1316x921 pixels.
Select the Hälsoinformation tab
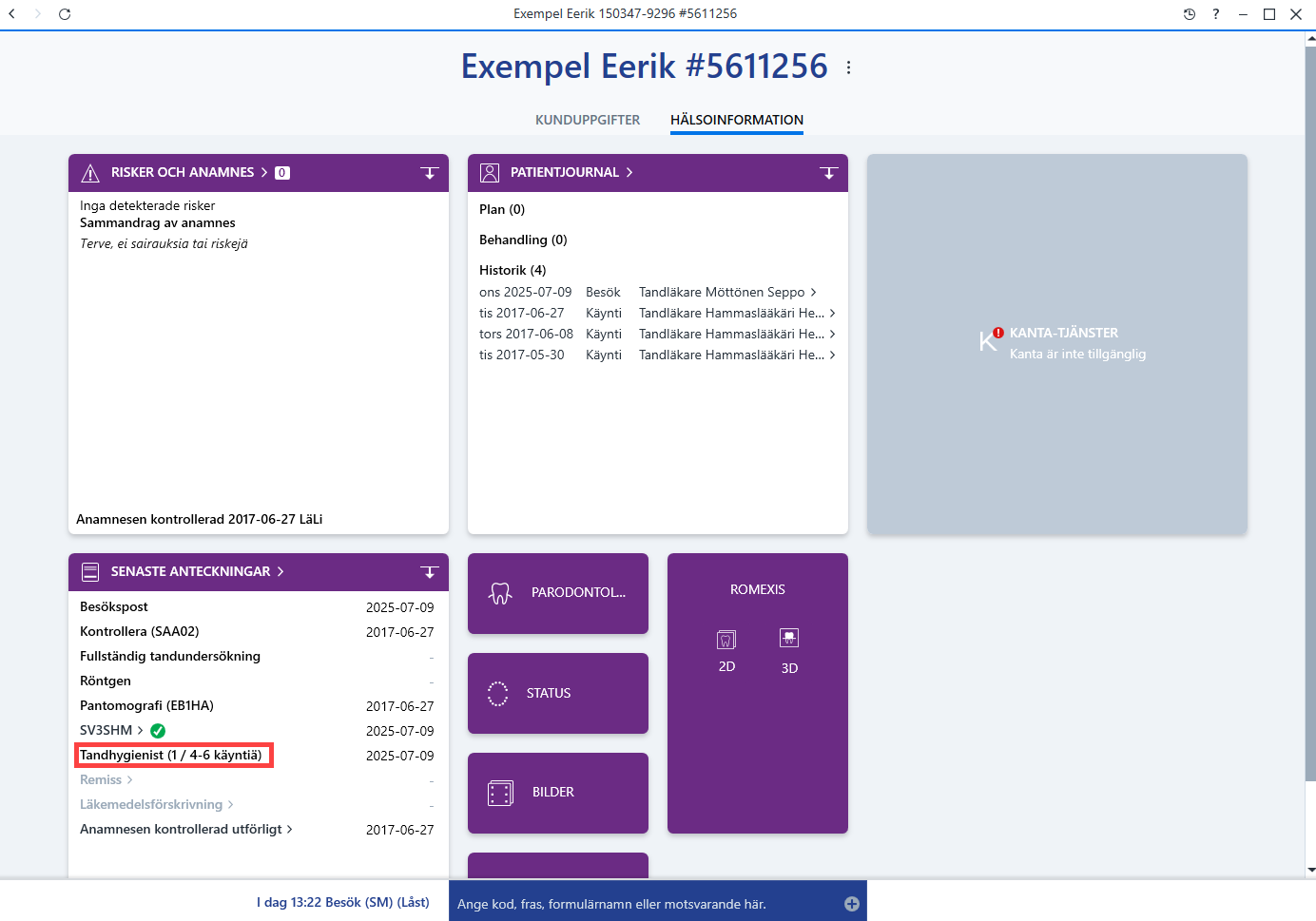click(x=737, y=120)
